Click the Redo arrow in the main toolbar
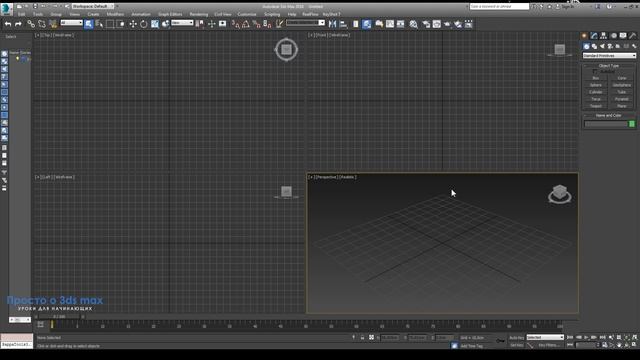 pos(18,24)
